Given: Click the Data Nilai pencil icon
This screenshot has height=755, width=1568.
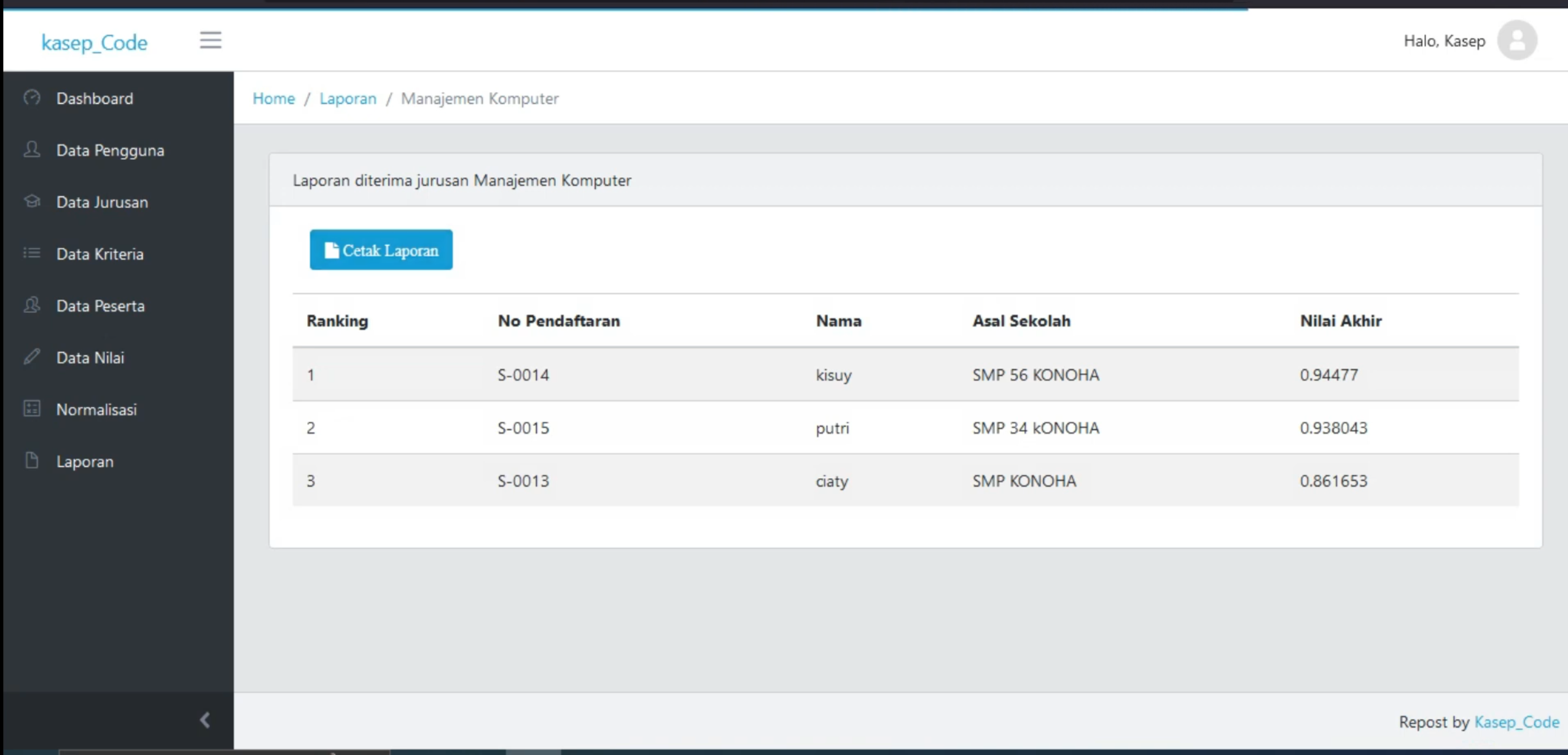Looking at the screenshot, I should pyautogui.click(x=32, y=357).
